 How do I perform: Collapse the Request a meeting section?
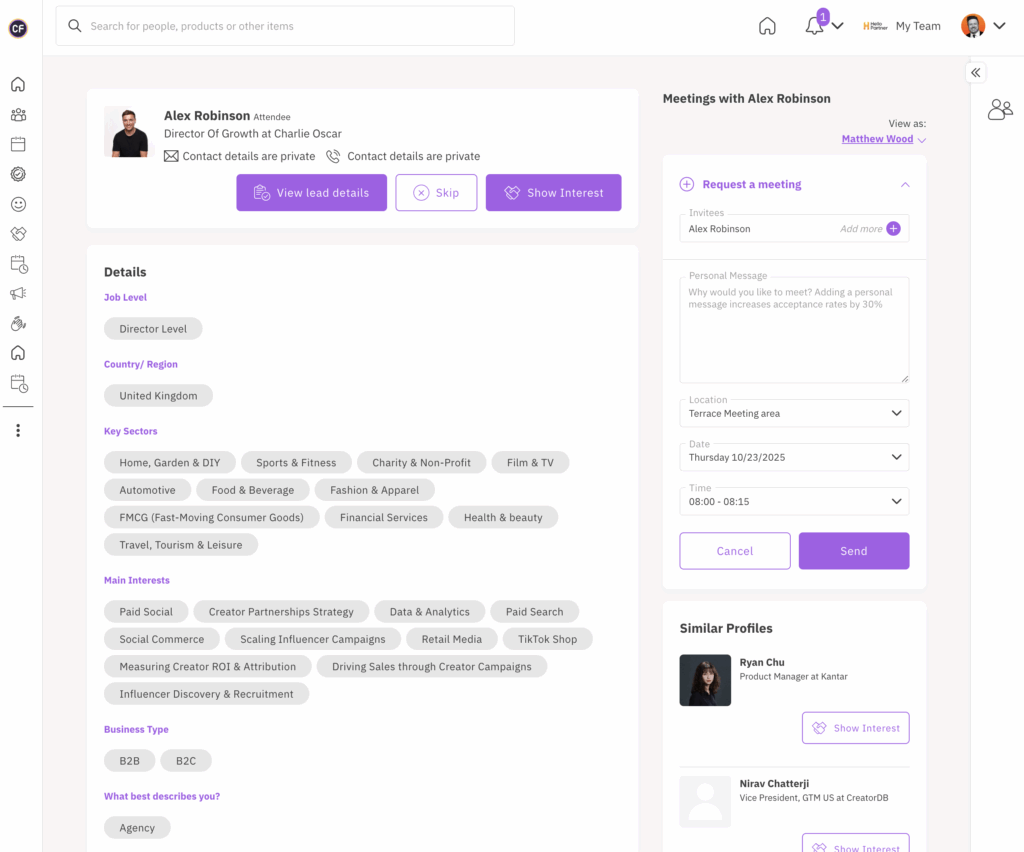[905, 185]
